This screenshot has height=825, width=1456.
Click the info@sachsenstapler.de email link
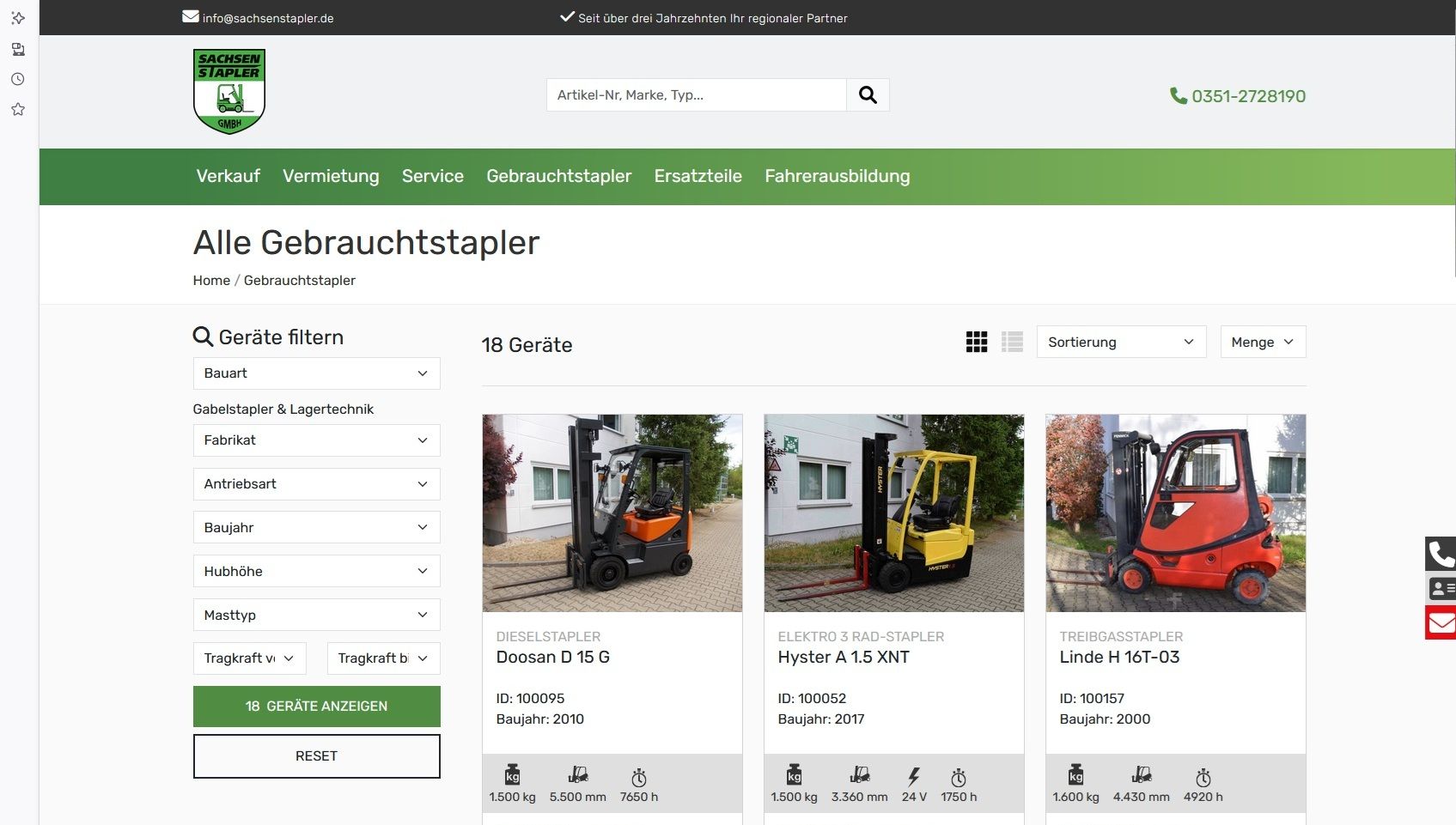pos(268,18)
